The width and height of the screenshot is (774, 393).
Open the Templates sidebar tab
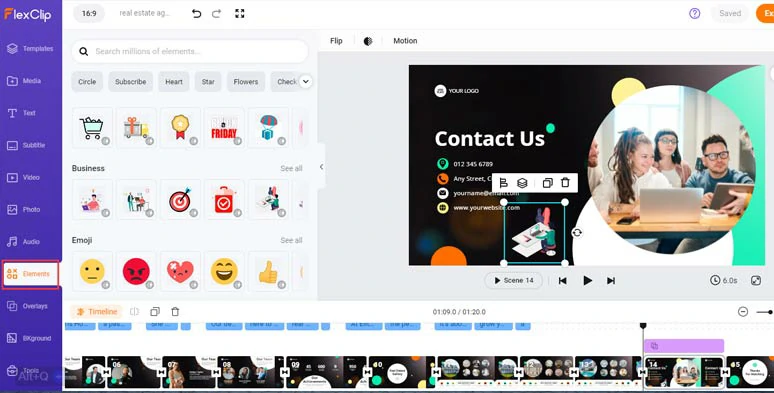(31, 48)
